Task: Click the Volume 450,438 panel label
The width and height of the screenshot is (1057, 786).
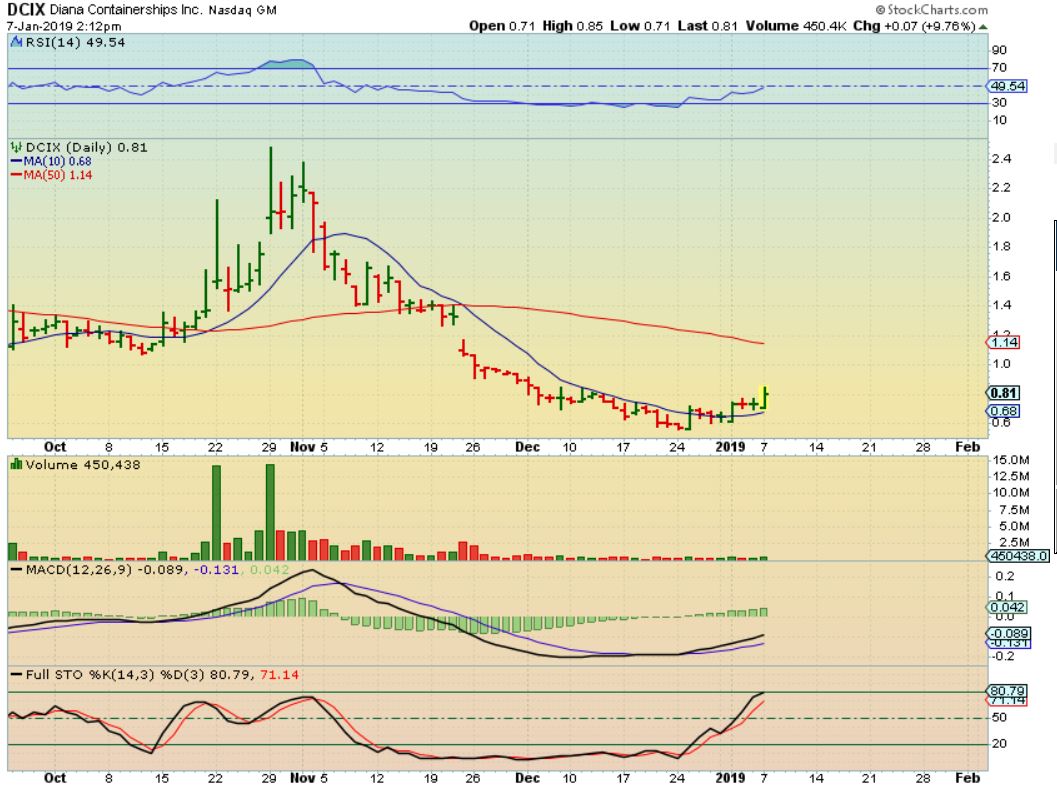Action: coord(82,464)
